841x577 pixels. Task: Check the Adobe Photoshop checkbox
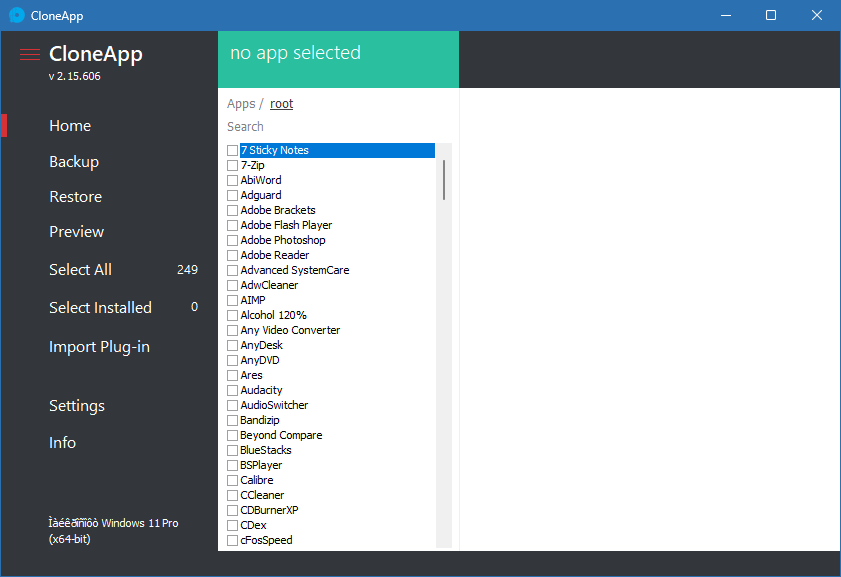(232, 240)
